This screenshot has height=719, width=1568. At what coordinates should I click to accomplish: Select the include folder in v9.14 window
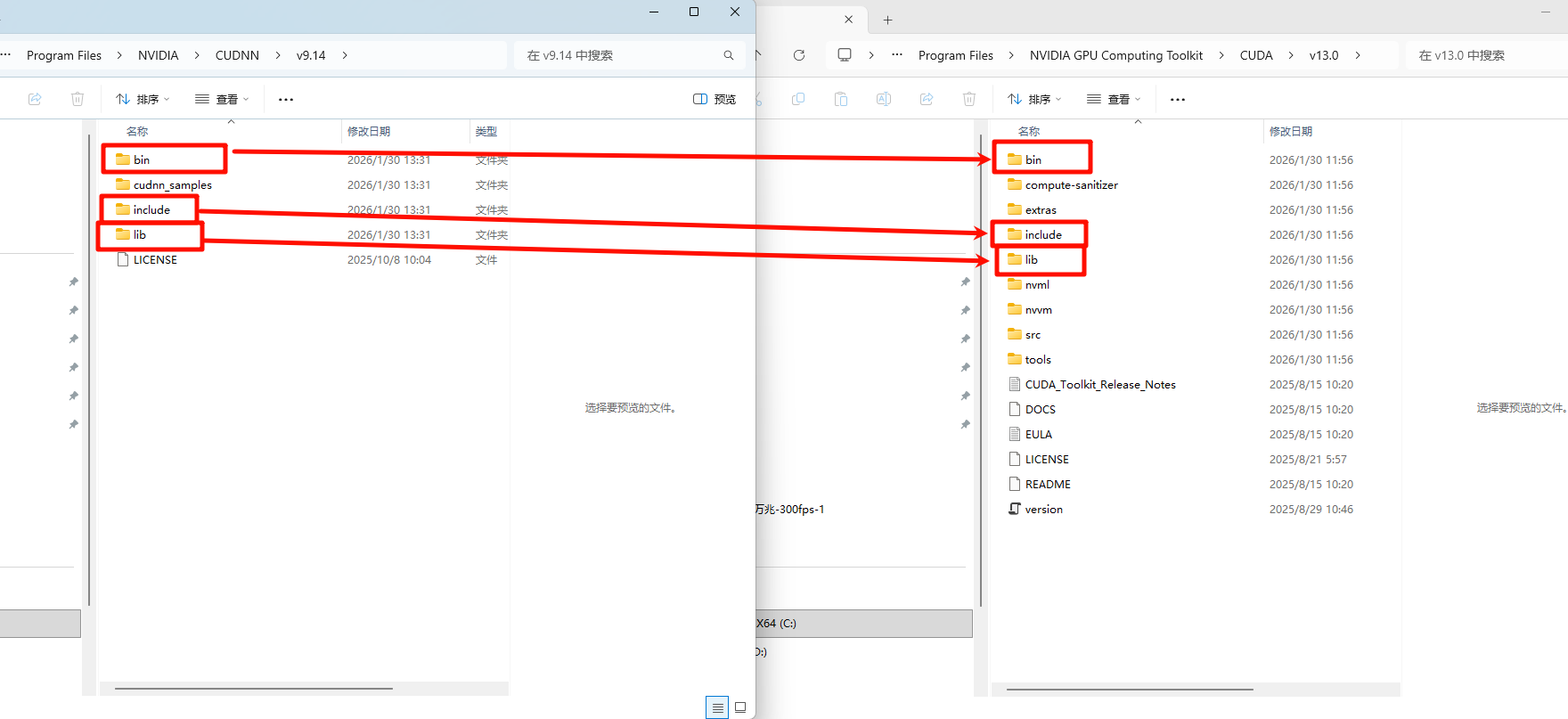pyautogui.click(x=151, y=209)
